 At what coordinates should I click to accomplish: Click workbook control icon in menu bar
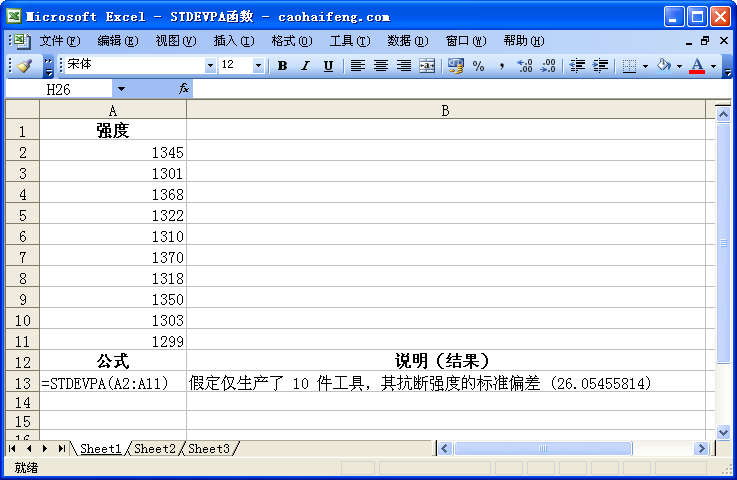[x=21, y=41]
